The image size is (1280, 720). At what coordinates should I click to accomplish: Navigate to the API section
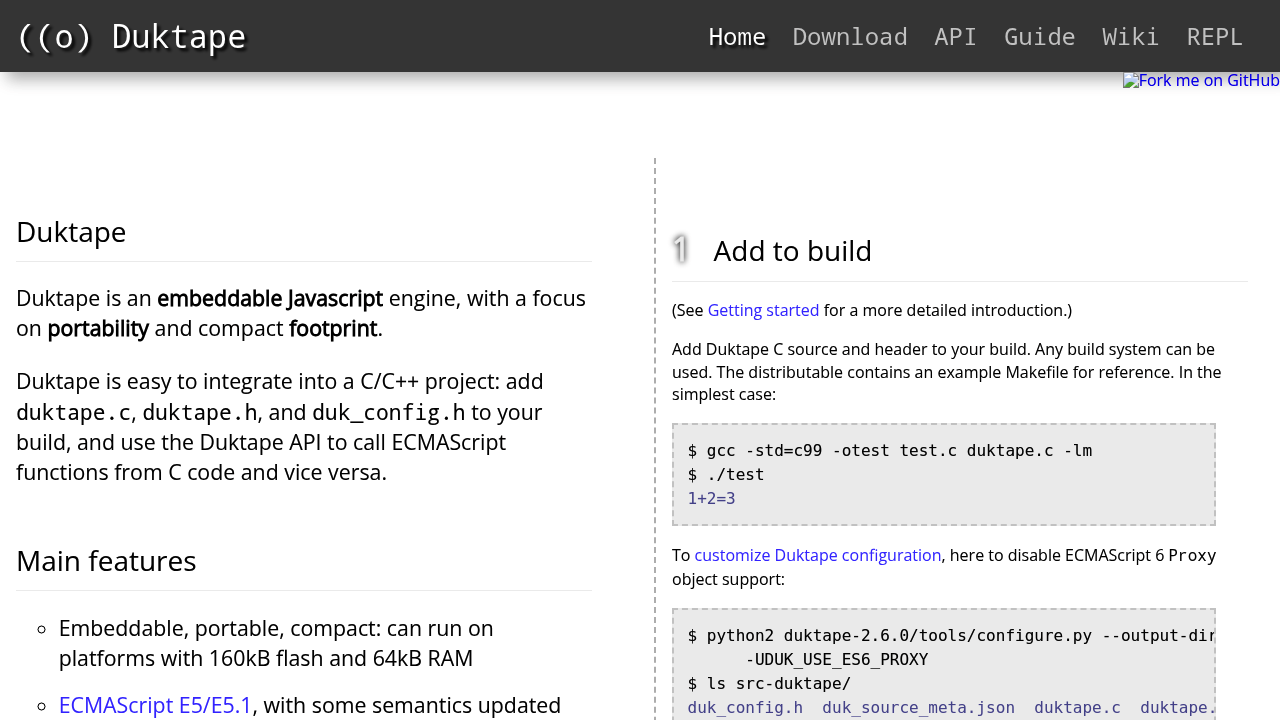[955, 37]
